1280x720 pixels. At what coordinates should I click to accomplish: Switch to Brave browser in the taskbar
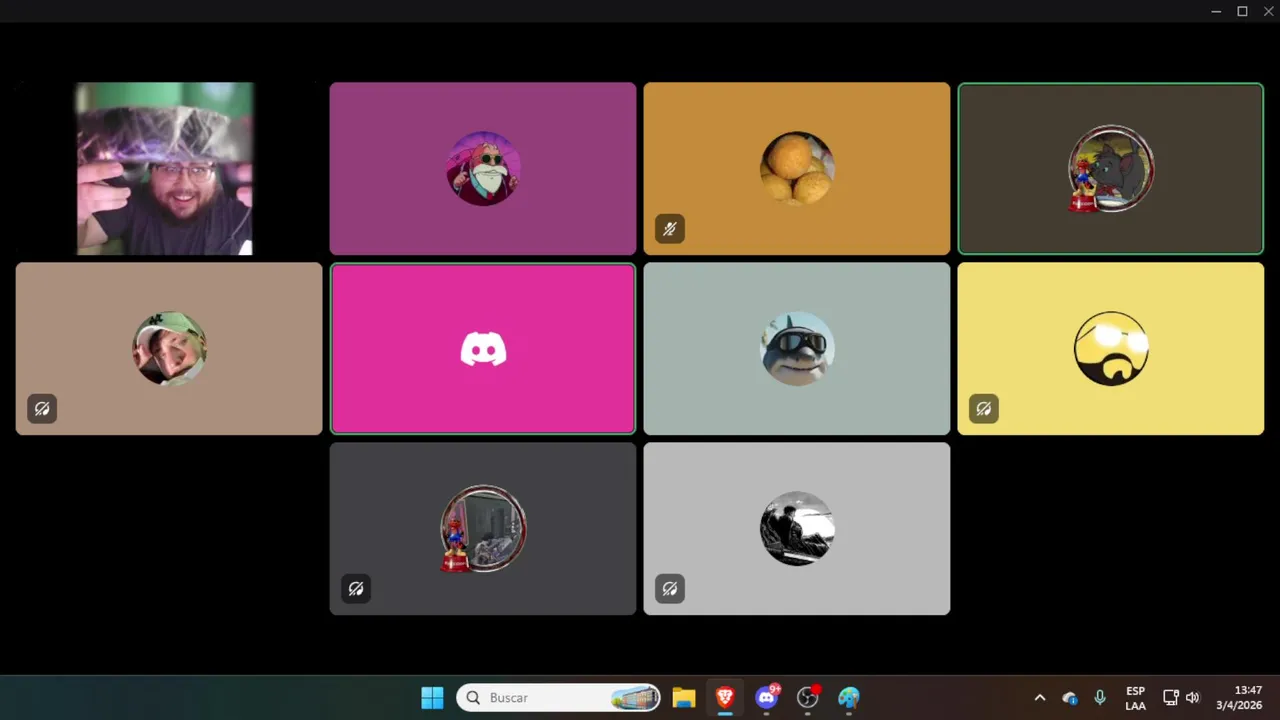tap(725, 698)
